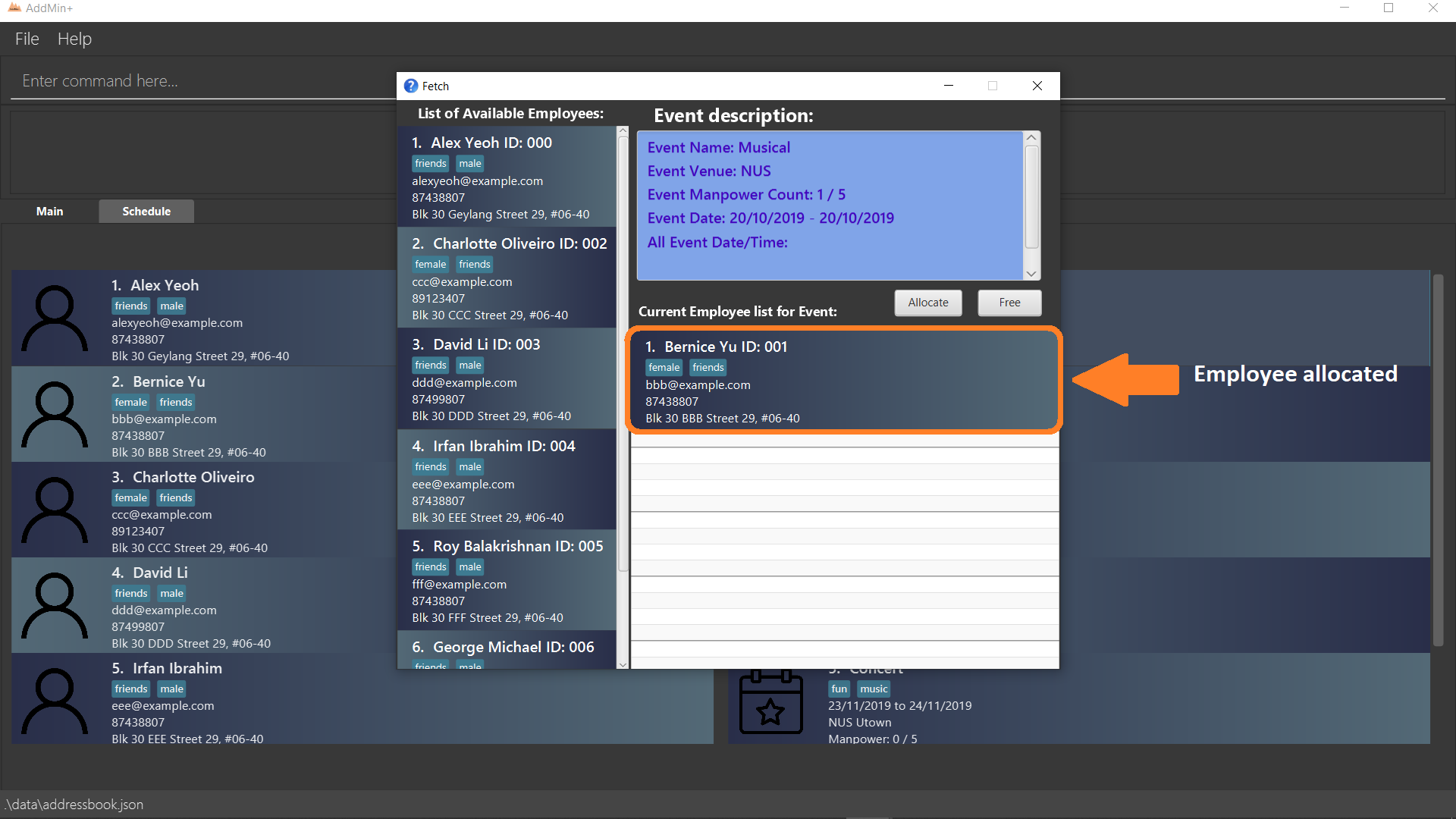Select Irfan Ibrahim ID: 004 in available list
Screen dimensions: 1456x819
(x=507, y=480)
